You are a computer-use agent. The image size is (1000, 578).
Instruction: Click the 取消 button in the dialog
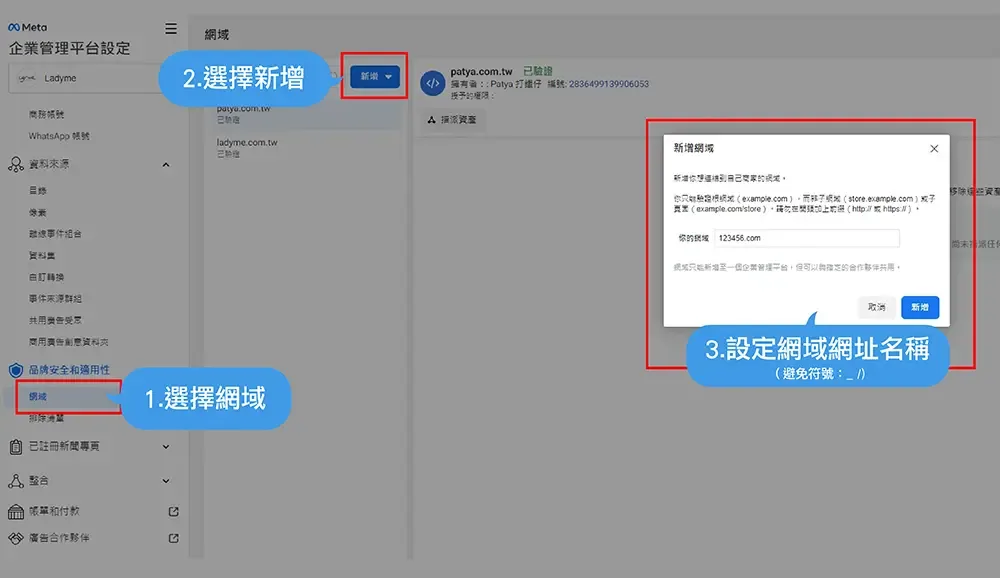877,307
